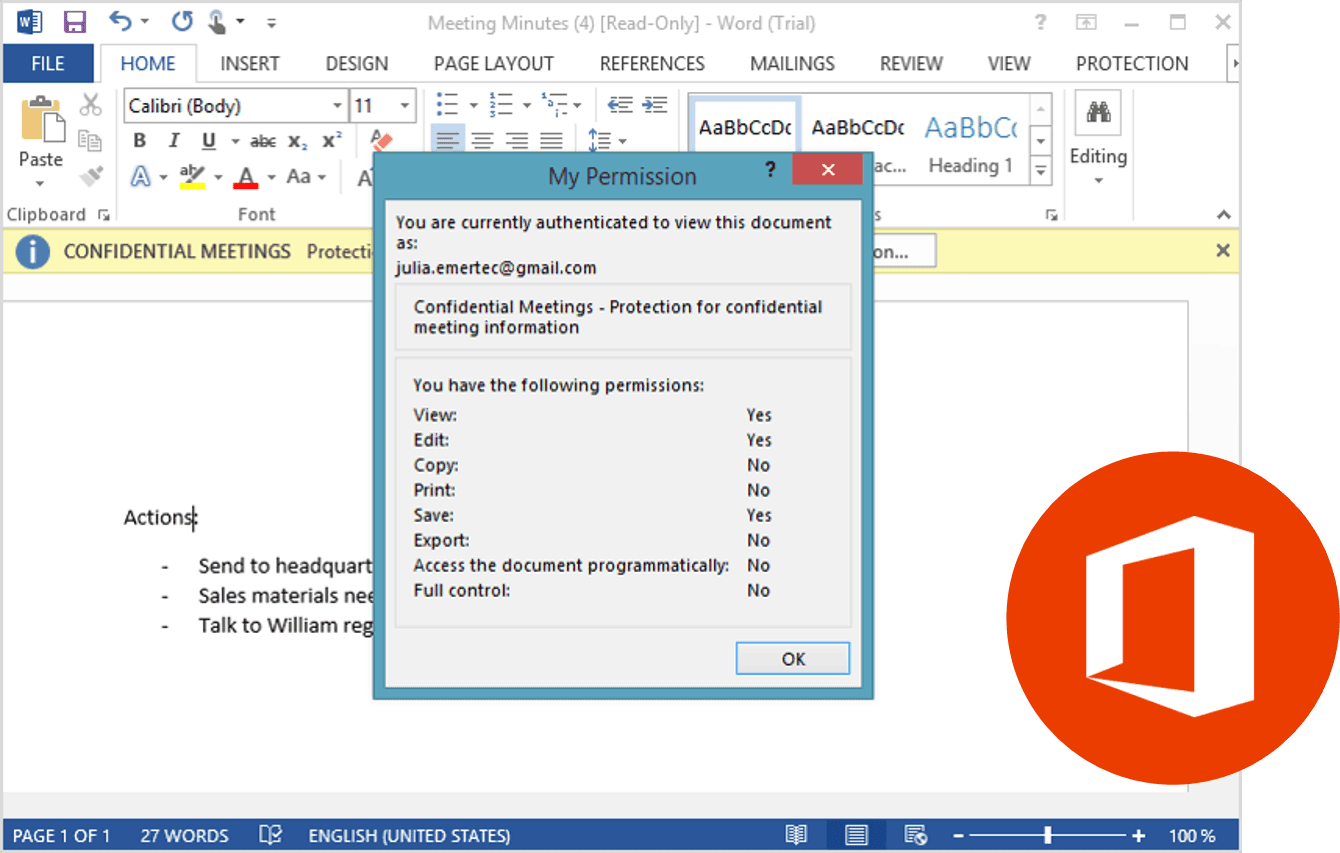Toggle Print Layout view in status bar
The image size is (1340, 853).
(x=856, y=836)
